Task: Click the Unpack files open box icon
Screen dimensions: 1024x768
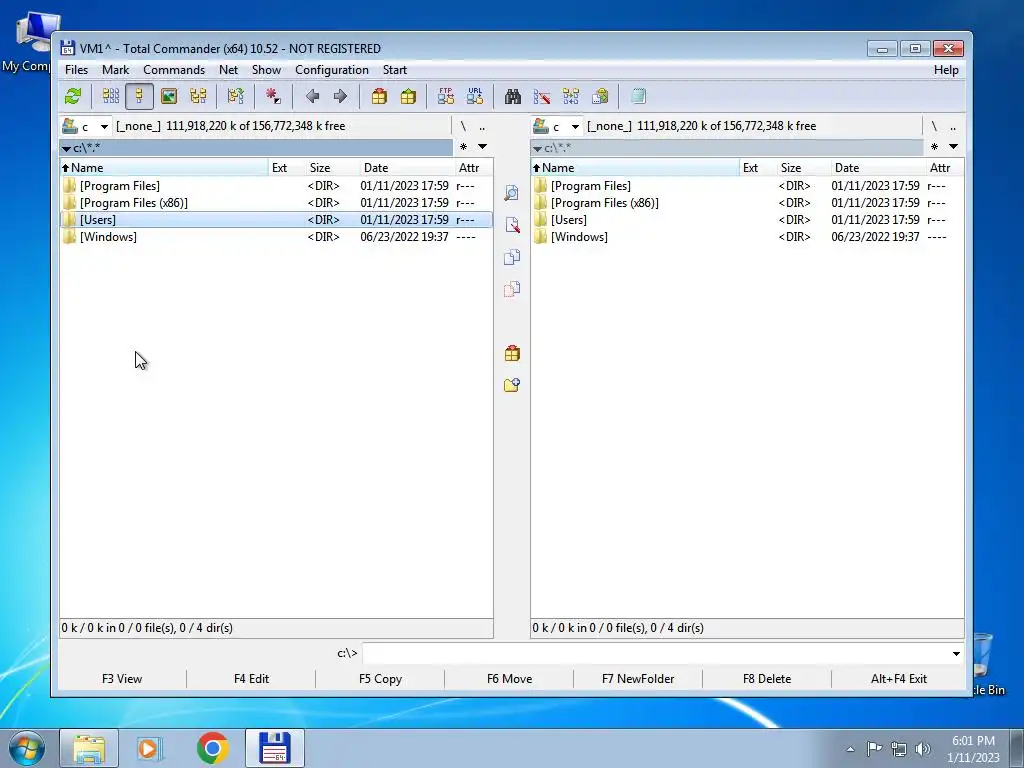Action: click(x=408, y=97)
